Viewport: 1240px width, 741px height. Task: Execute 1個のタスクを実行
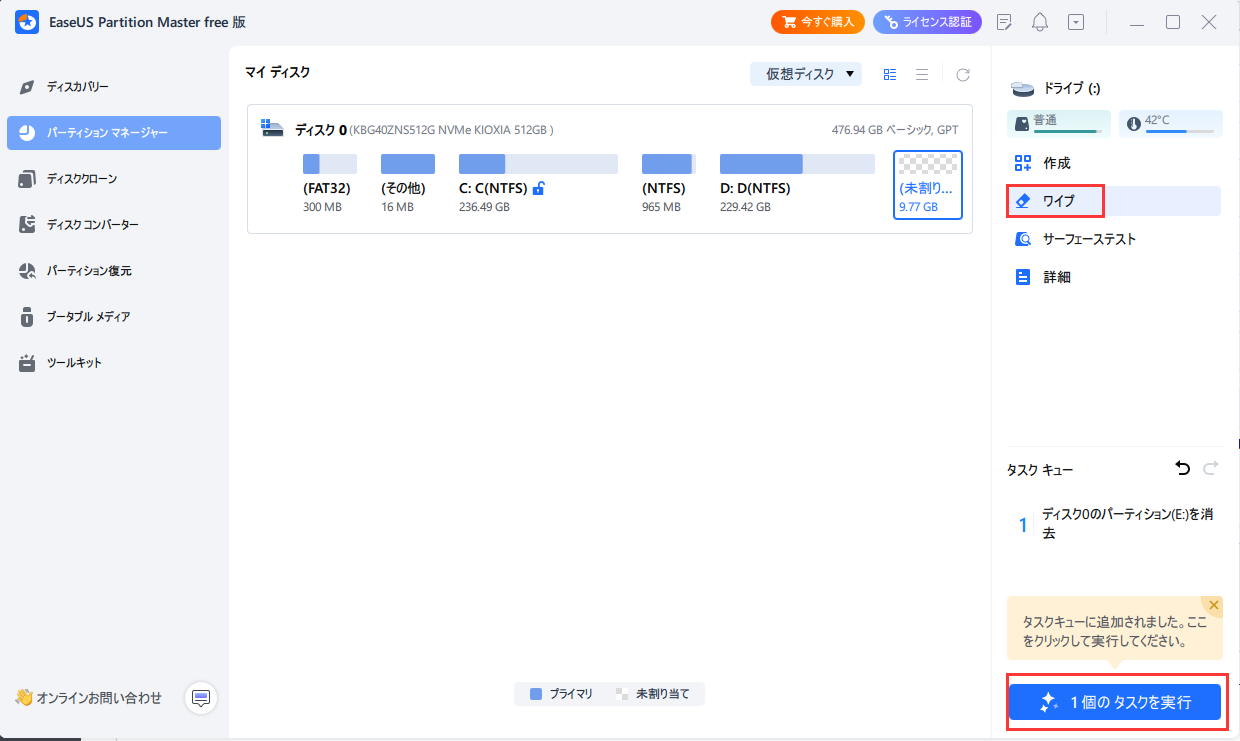(x=1114, y=702)
